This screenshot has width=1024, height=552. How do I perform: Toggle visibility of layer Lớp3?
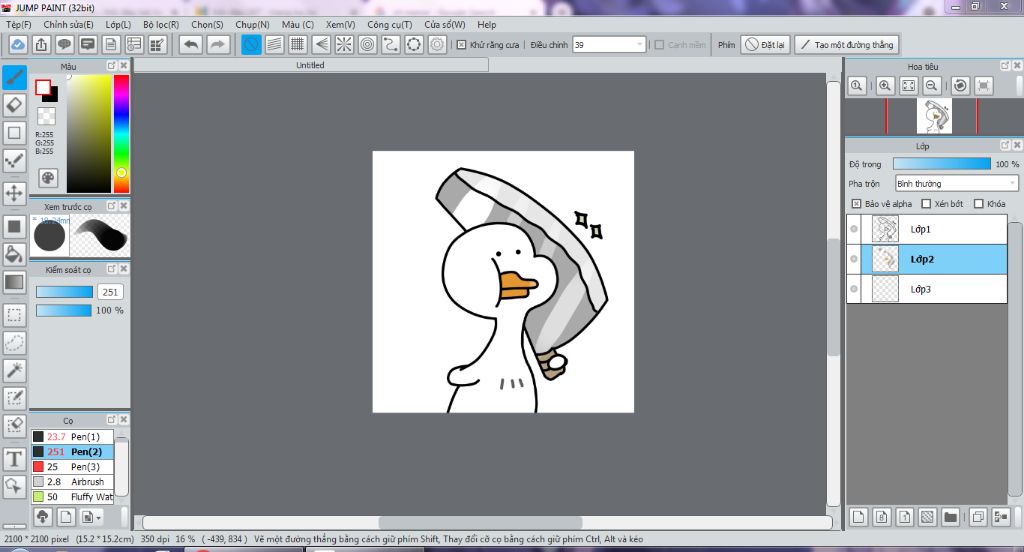coord(854,289)
